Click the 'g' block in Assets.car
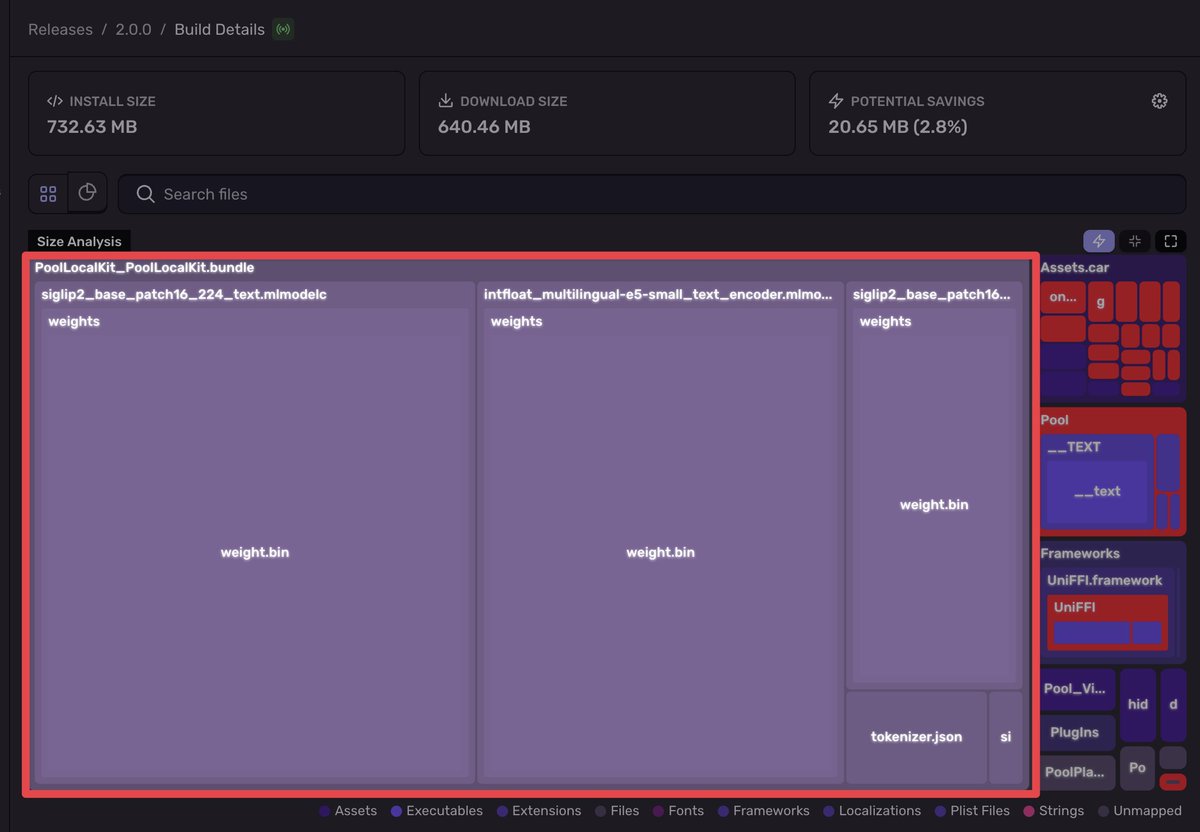The image size is (1200, 832). pos(1100,301)
